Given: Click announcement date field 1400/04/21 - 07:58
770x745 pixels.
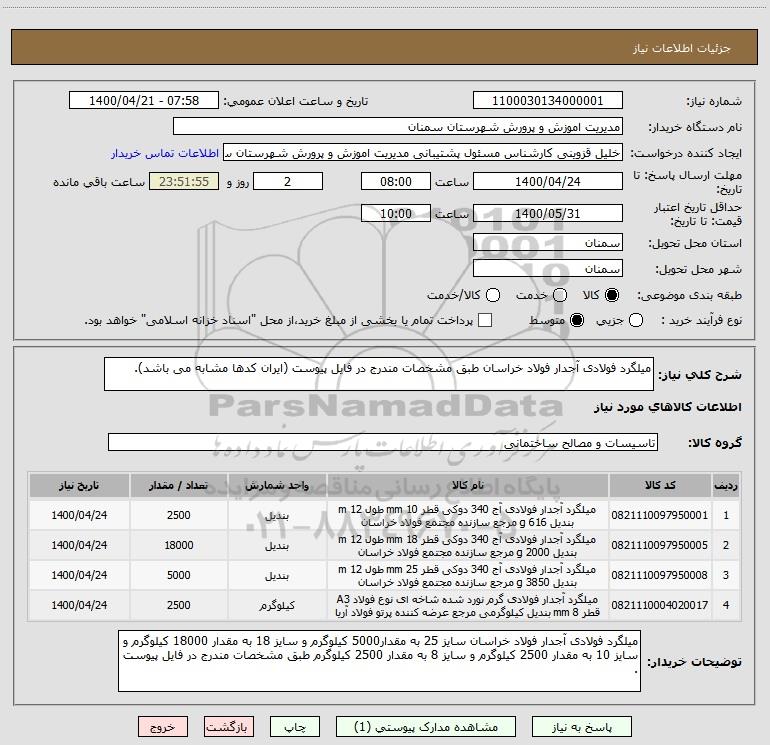Looking at the screenshot, I should click(144, 101).
